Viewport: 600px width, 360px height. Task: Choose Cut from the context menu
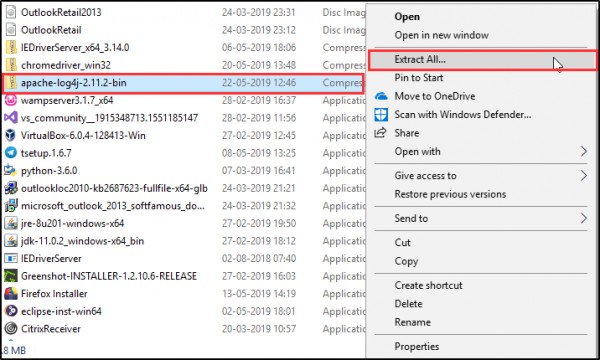point(403,243)
